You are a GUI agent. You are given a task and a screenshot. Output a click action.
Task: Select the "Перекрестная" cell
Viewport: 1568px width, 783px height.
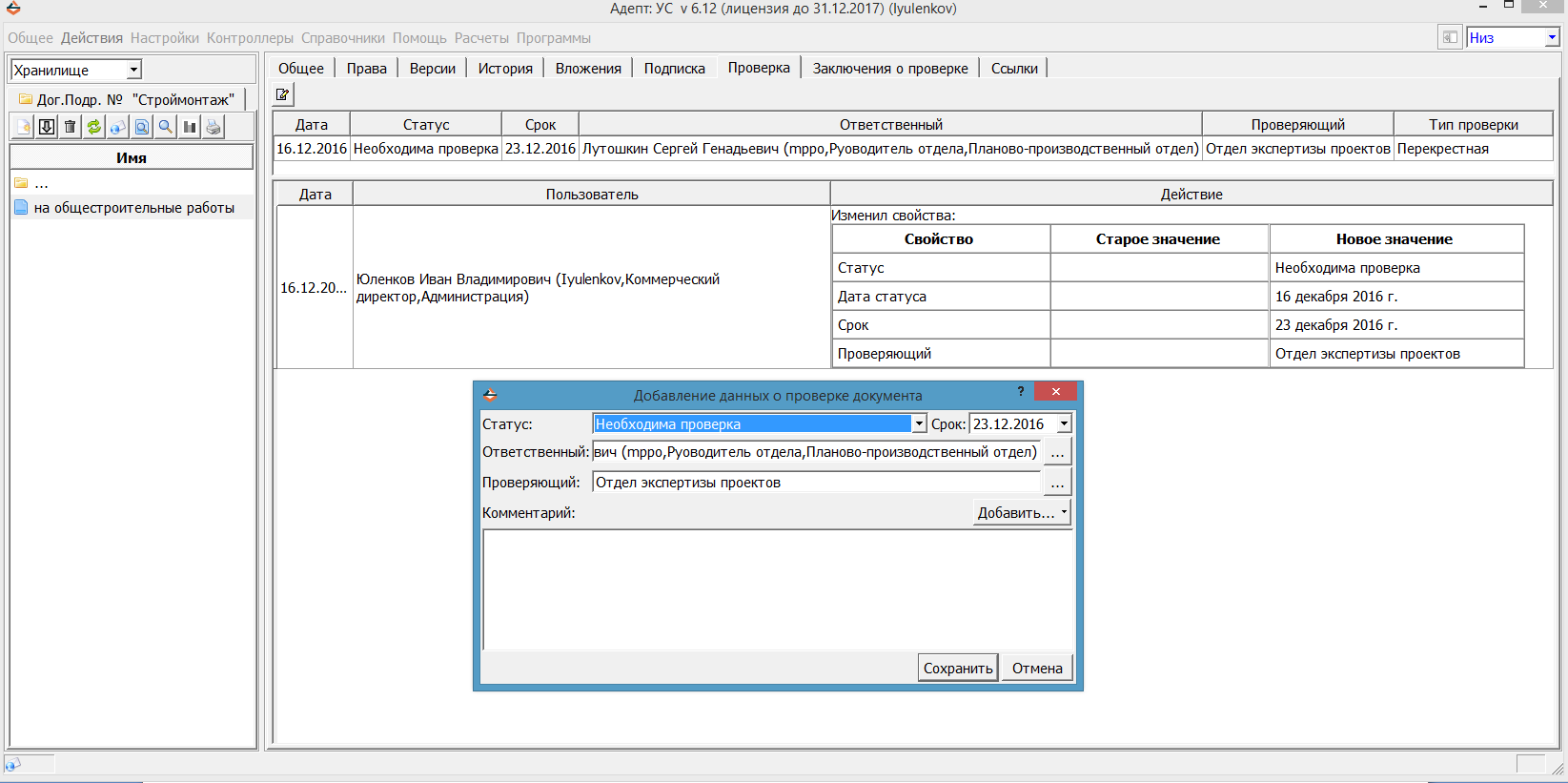pos(1474,149)
